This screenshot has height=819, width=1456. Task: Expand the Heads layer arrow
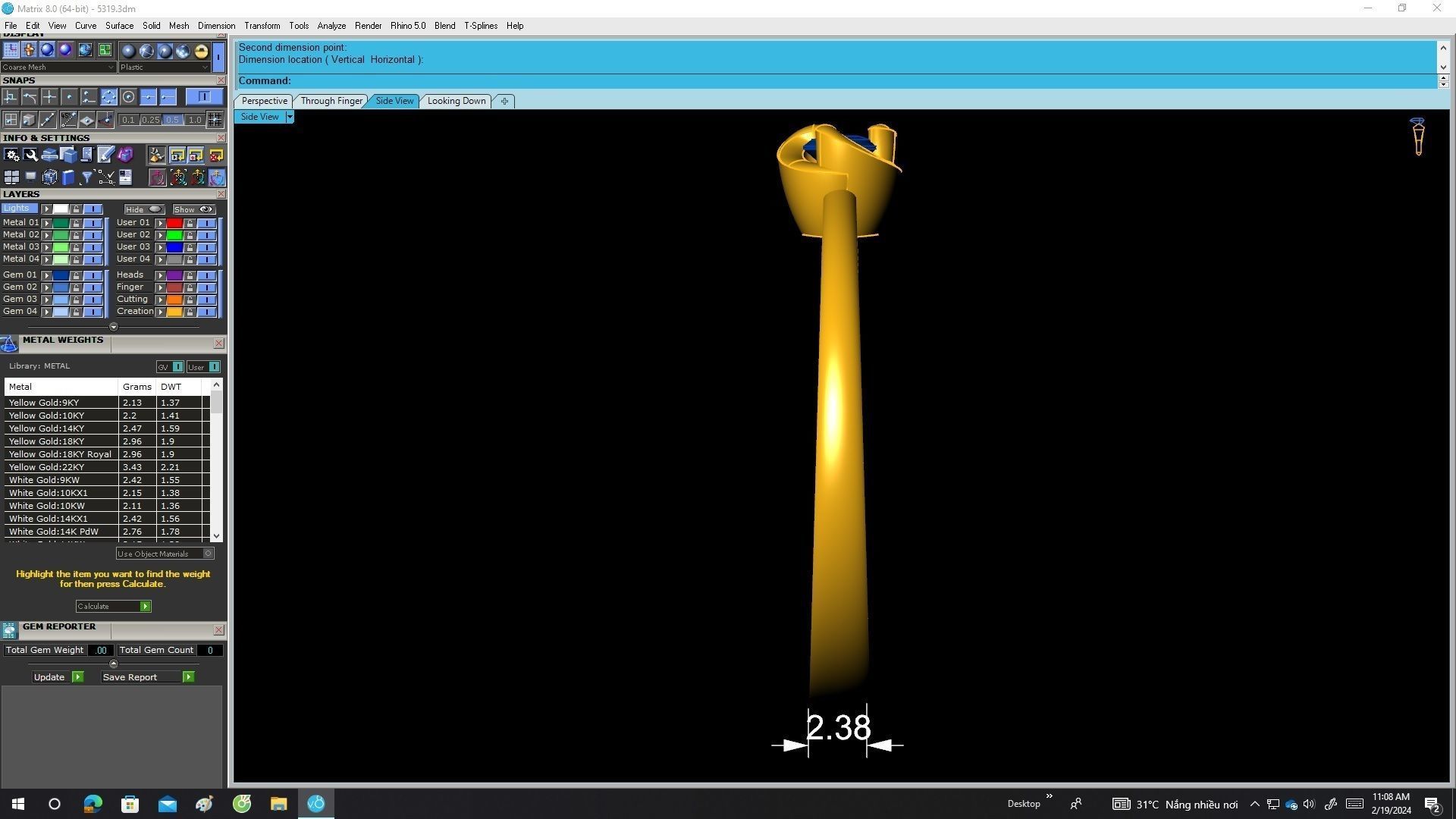[x=160, y=275]
